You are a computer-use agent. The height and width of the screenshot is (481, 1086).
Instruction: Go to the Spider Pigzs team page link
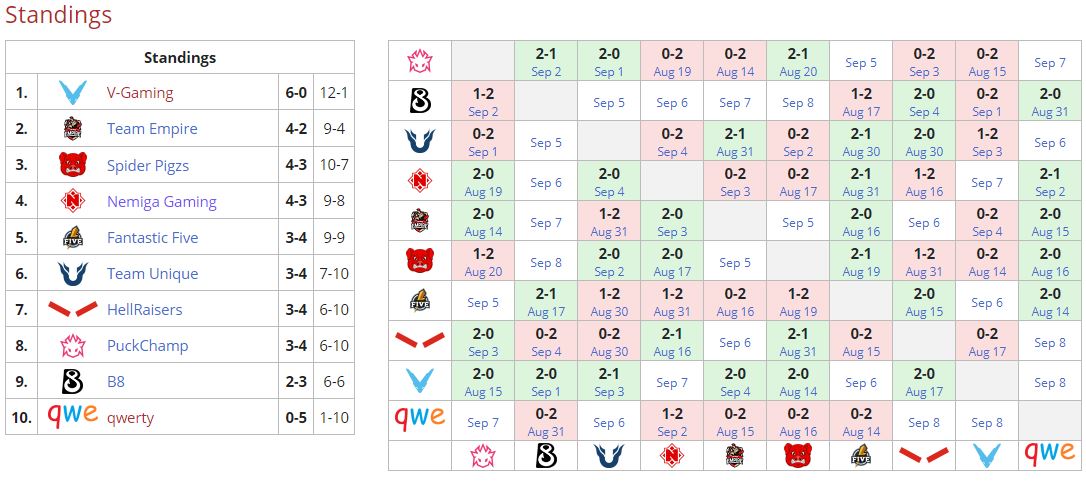pos(148,165)
